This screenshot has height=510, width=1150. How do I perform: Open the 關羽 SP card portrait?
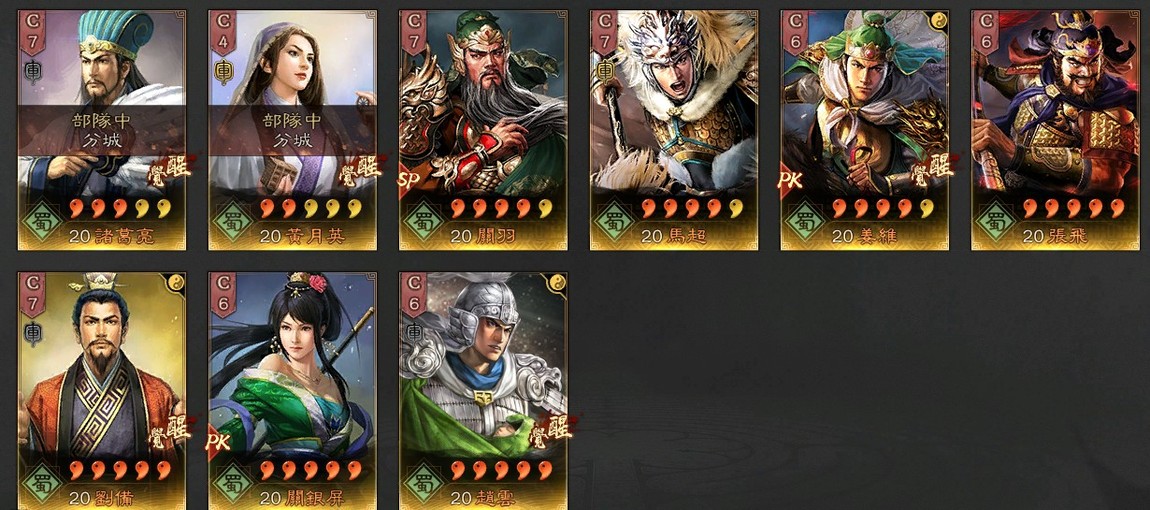click(483, 130)
